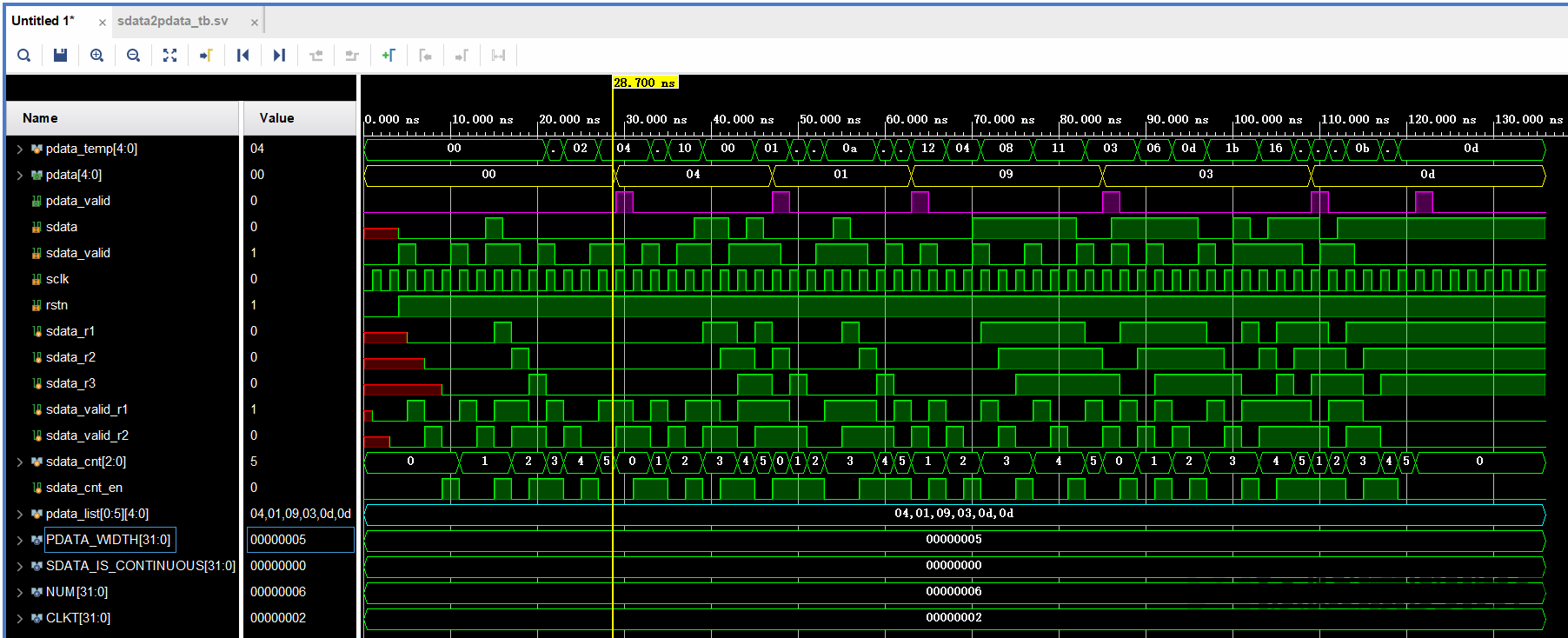The width and height of the screenshot is (1568, 638).
Task: Select the sdata_valid signal row
Action: pyautogui.click(x=123, y=253)
